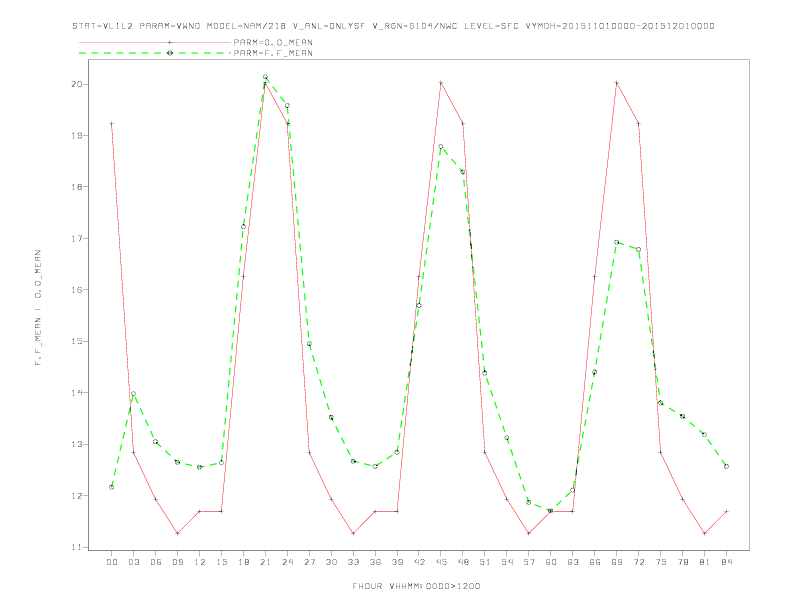
Task: Click the x-axis tick label 30
Action: tap(331, 562)
